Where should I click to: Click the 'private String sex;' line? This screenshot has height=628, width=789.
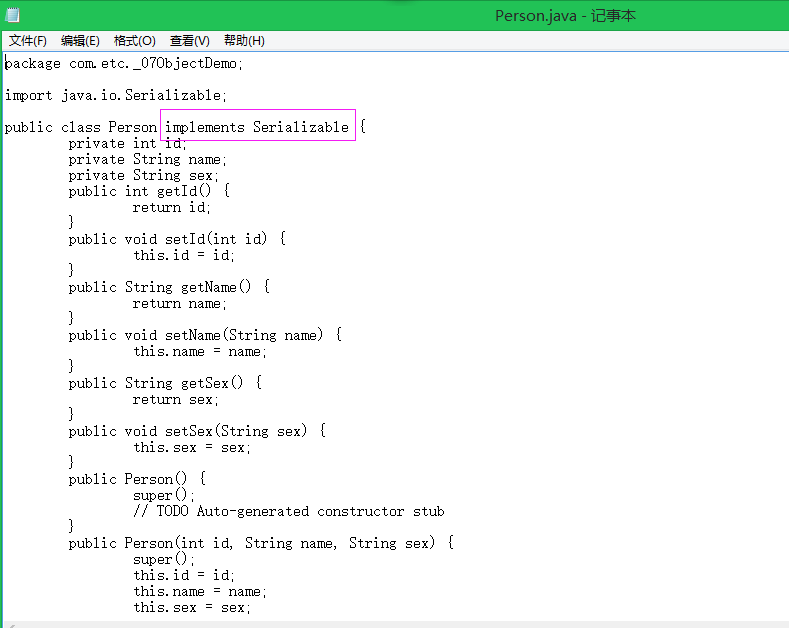pyautogui.click(x=143, y=176)
